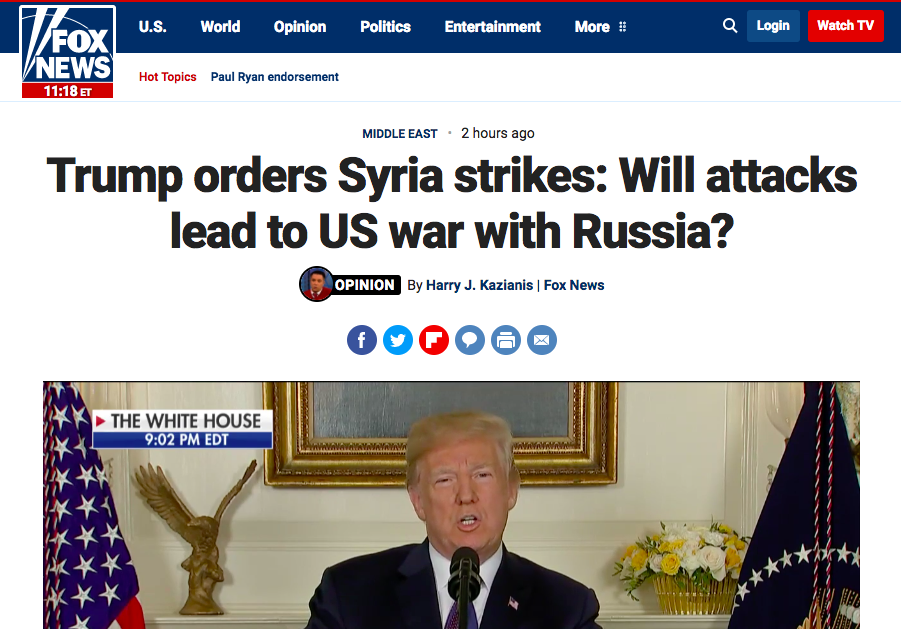Open author Harry J. Kazianis page
Screen dimensions: 901x629
click(479, 285)
